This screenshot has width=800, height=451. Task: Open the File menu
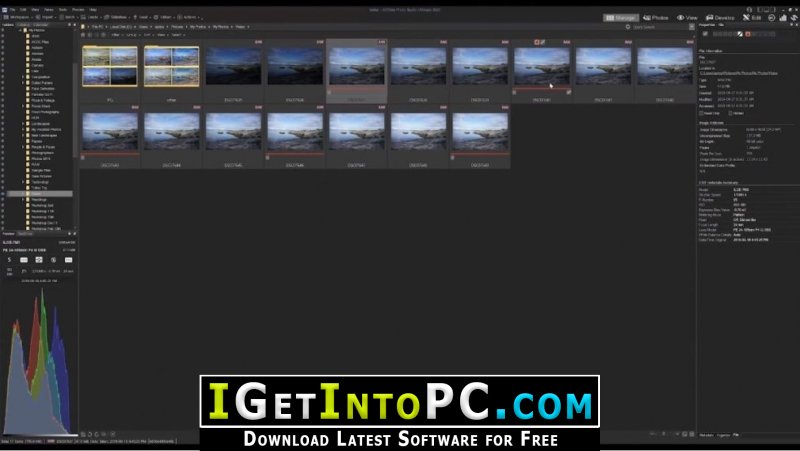12,10
